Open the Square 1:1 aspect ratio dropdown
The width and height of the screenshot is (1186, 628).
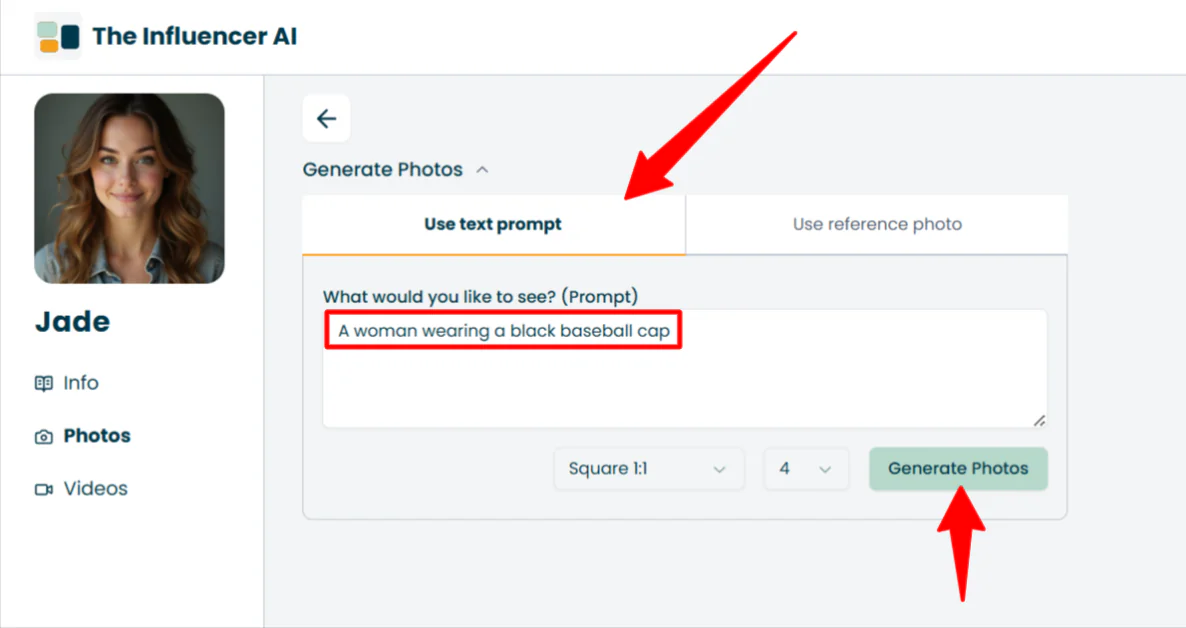648,469
